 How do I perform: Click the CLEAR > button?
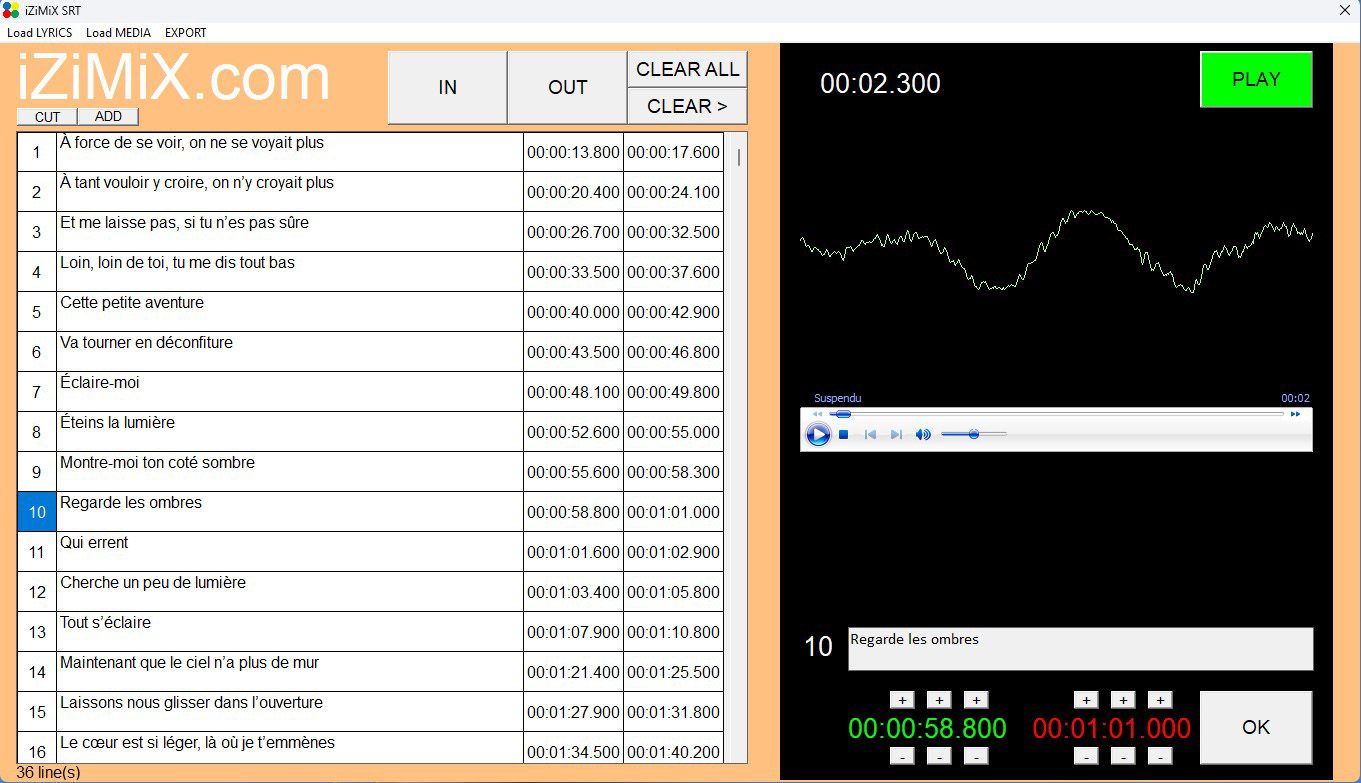[x=688, y=106]
